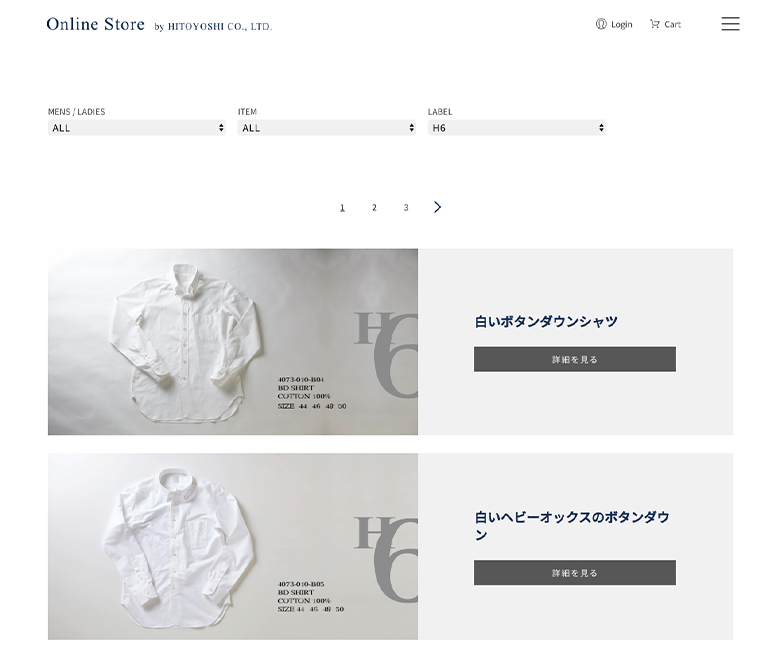View details of 白いボタンダウンシャツ
The width and height of the screenshot is (780, 650).
tap(575, 359)
